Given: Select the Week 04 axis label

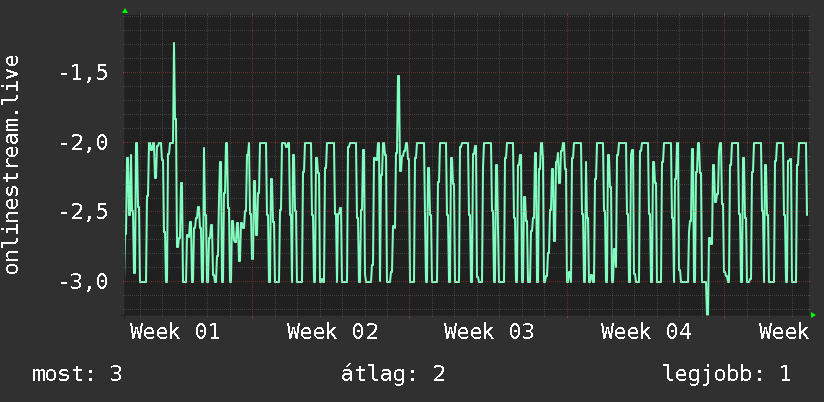Looking at the screenshot, I should tap(646, 332).
